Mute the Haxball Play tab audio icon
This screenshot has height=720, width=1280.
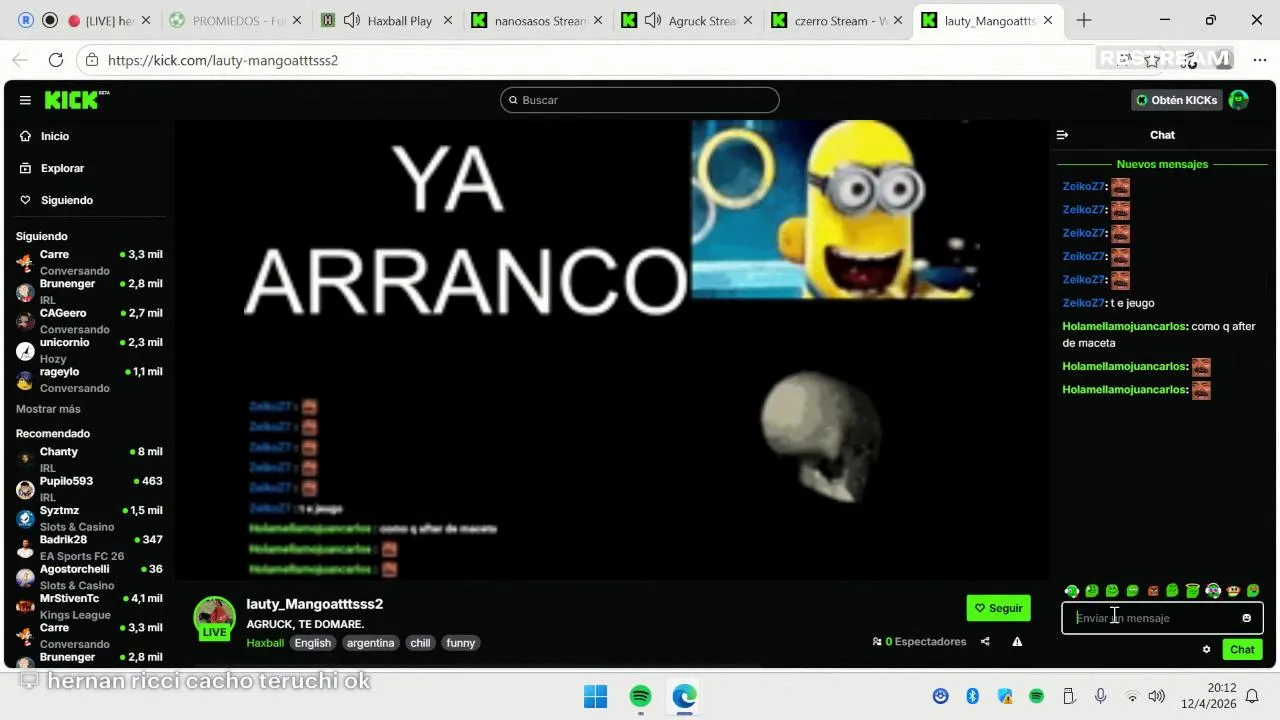(352, 20)
